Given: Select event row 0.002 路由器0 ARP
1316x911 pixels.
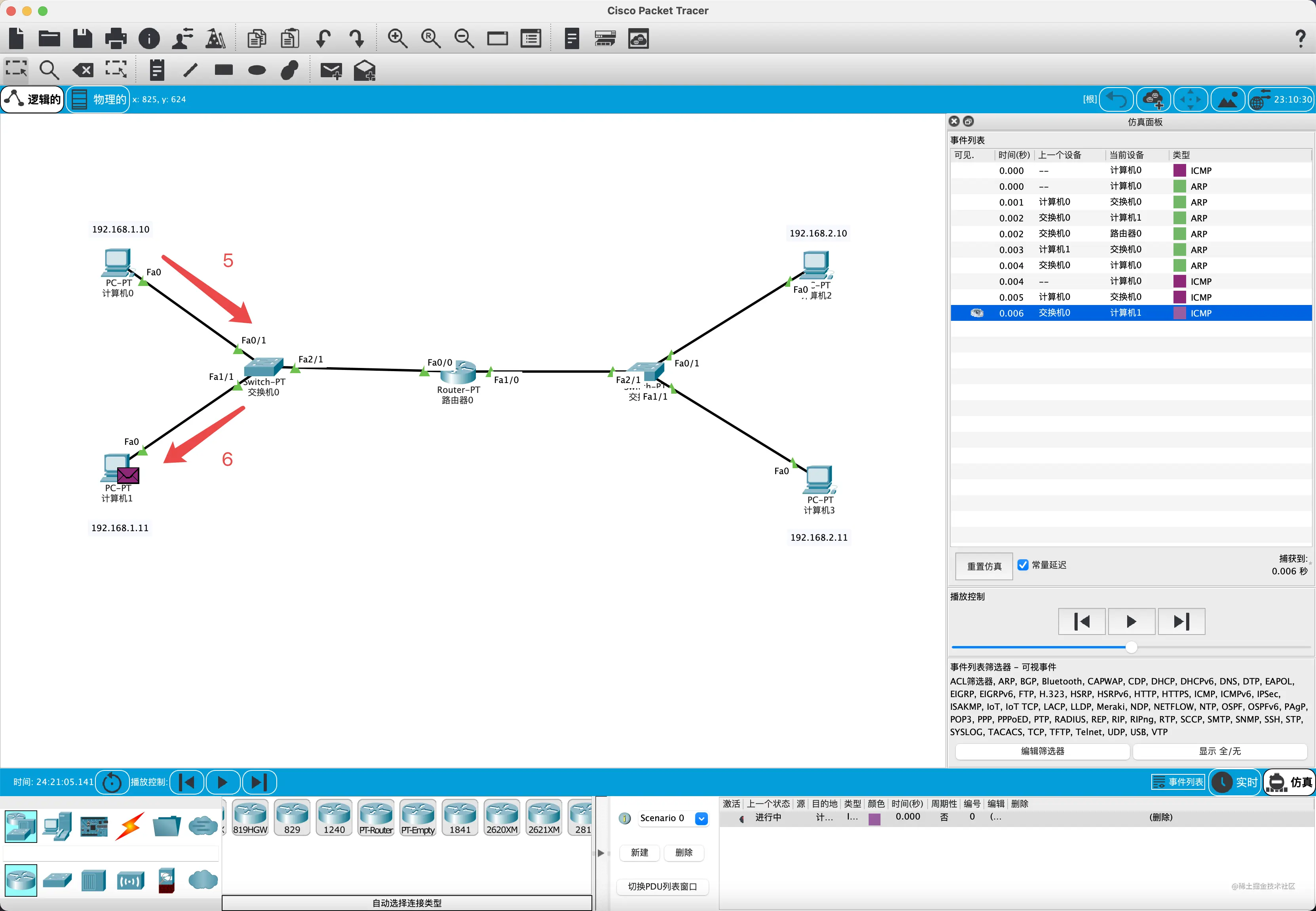Looking at the screenshot, I should tap(1131, 233).
